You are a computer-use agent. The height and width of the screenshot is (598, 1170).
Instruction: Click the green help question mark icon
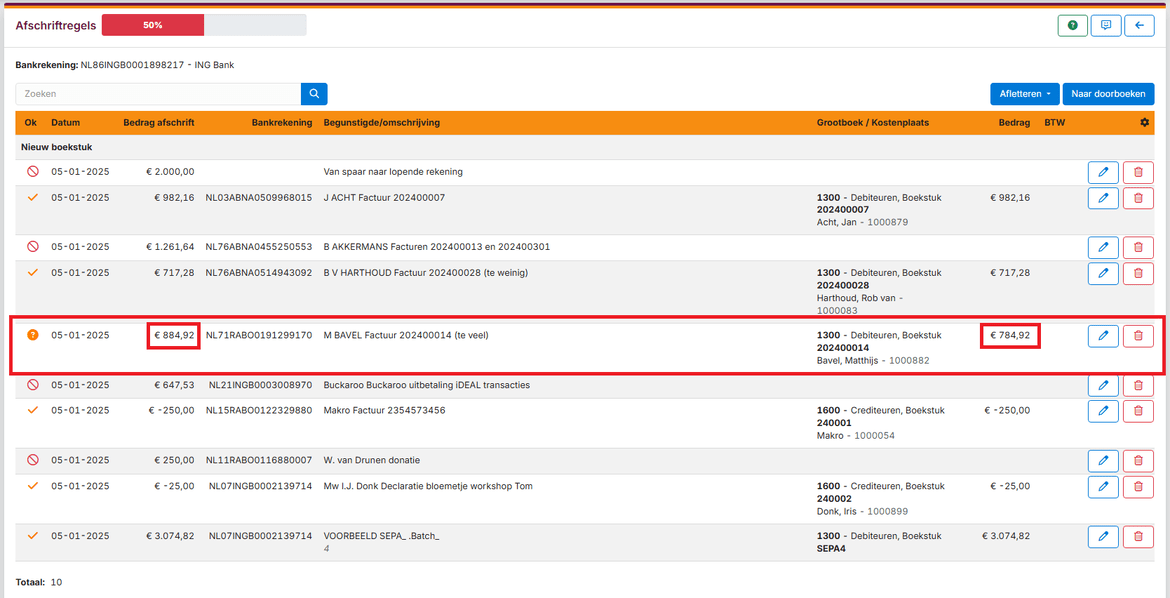pos(1072,25)
